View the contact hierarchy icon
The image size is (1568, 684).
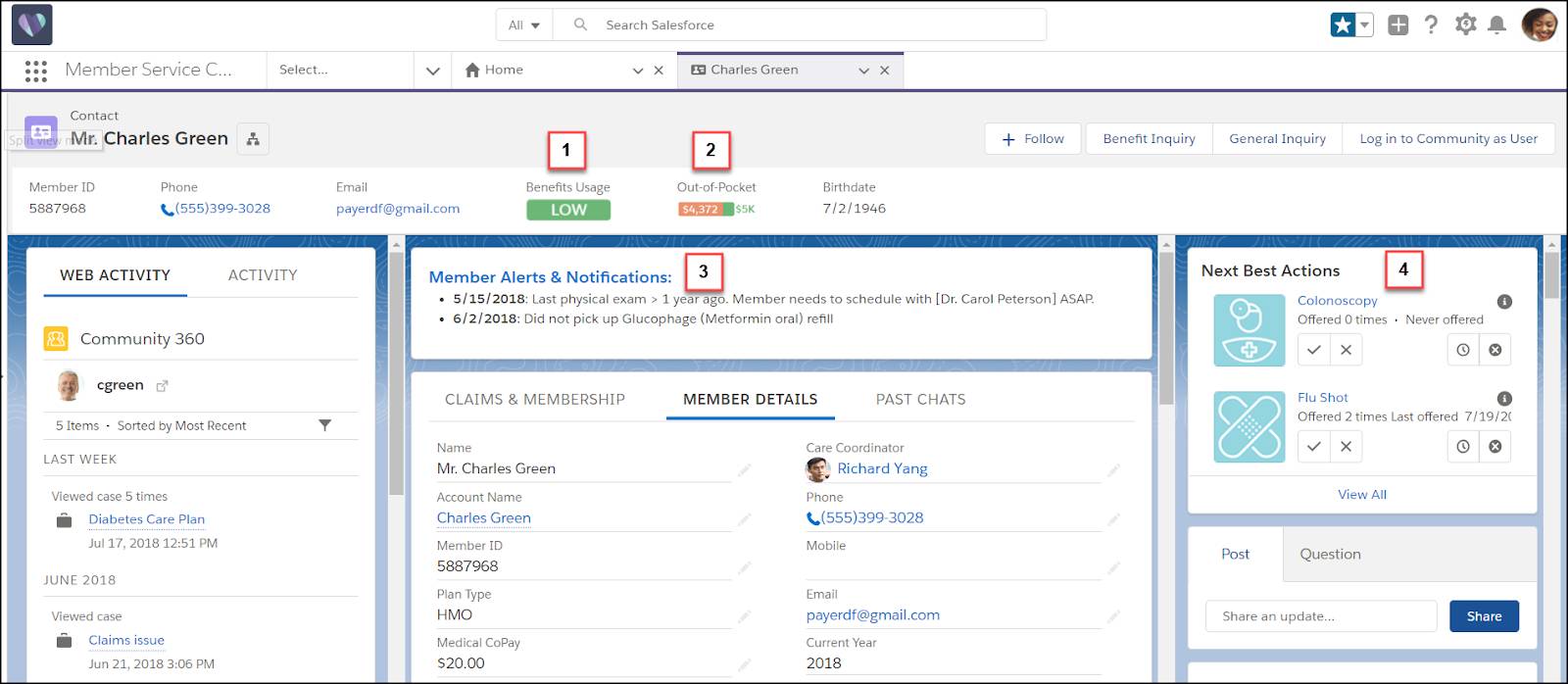[x=253, y=139]
